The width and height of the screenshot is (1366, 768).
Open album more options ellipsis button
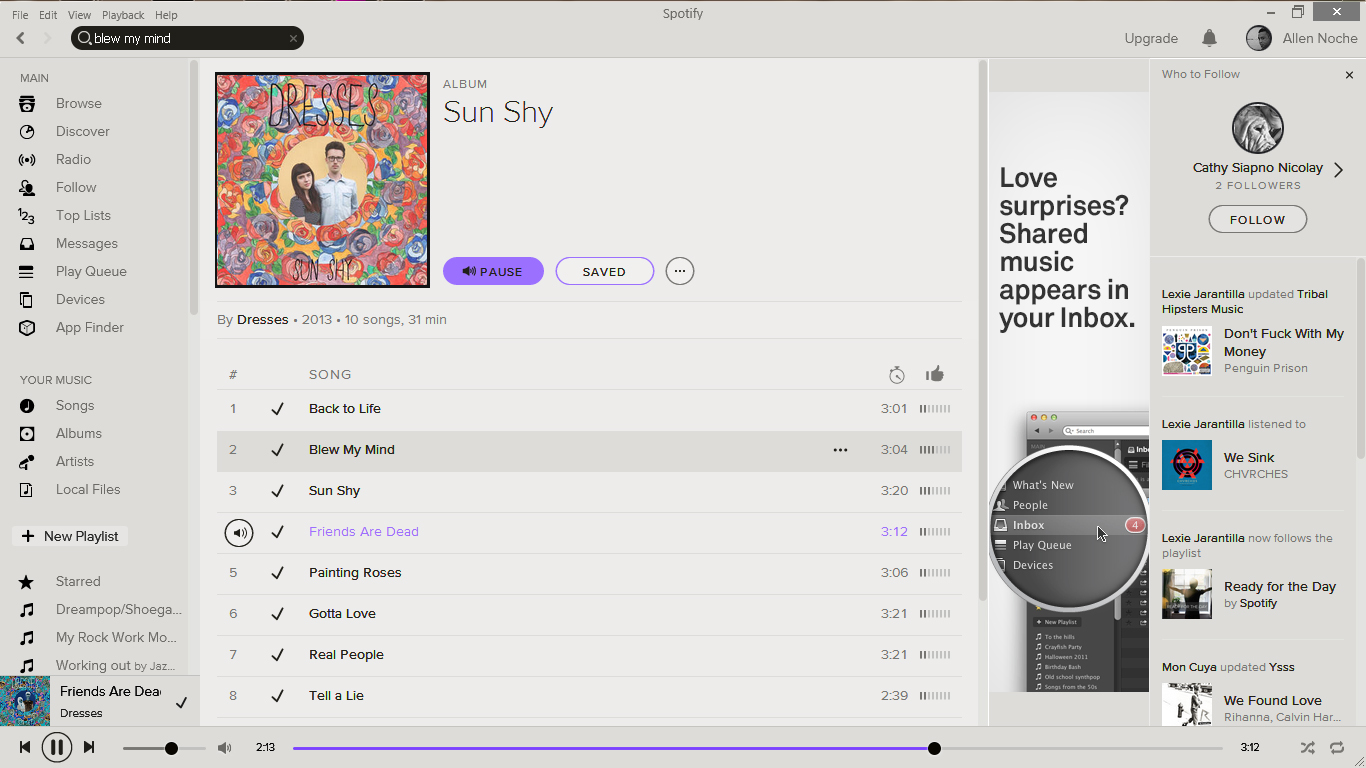pos(680,271)
